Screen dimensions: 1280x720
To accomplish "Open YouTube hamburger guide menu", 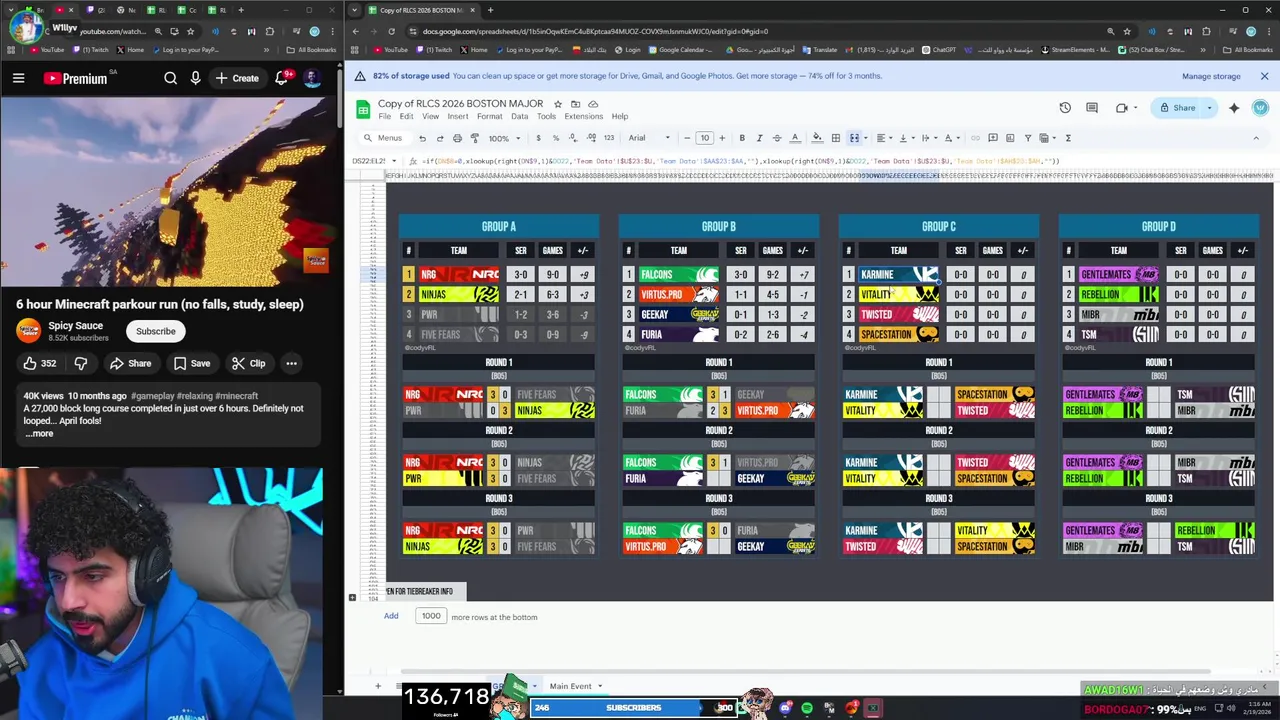I will (18, 78).
